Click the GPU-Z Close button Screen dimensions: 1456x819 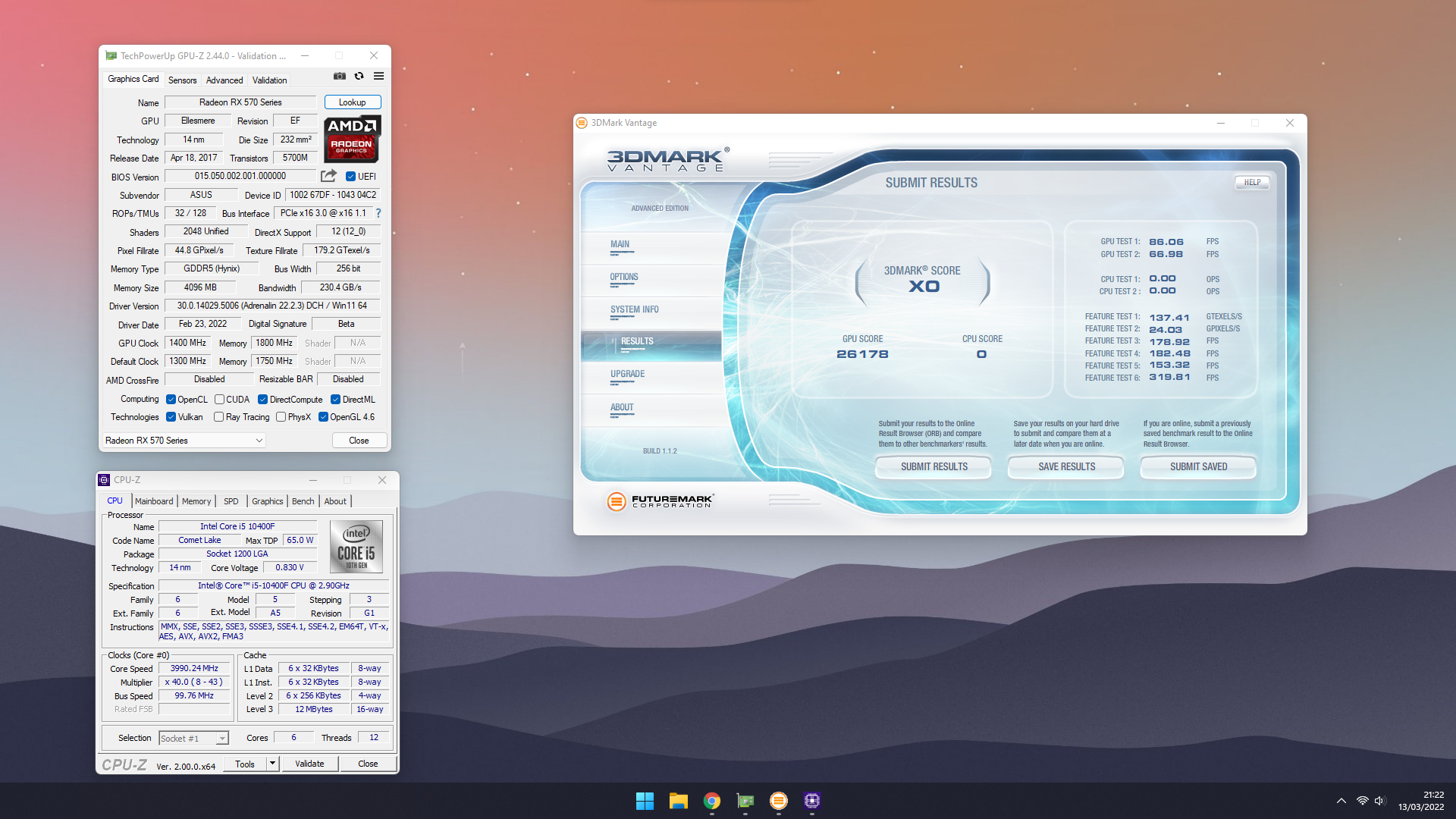click(x=359, y=441)
